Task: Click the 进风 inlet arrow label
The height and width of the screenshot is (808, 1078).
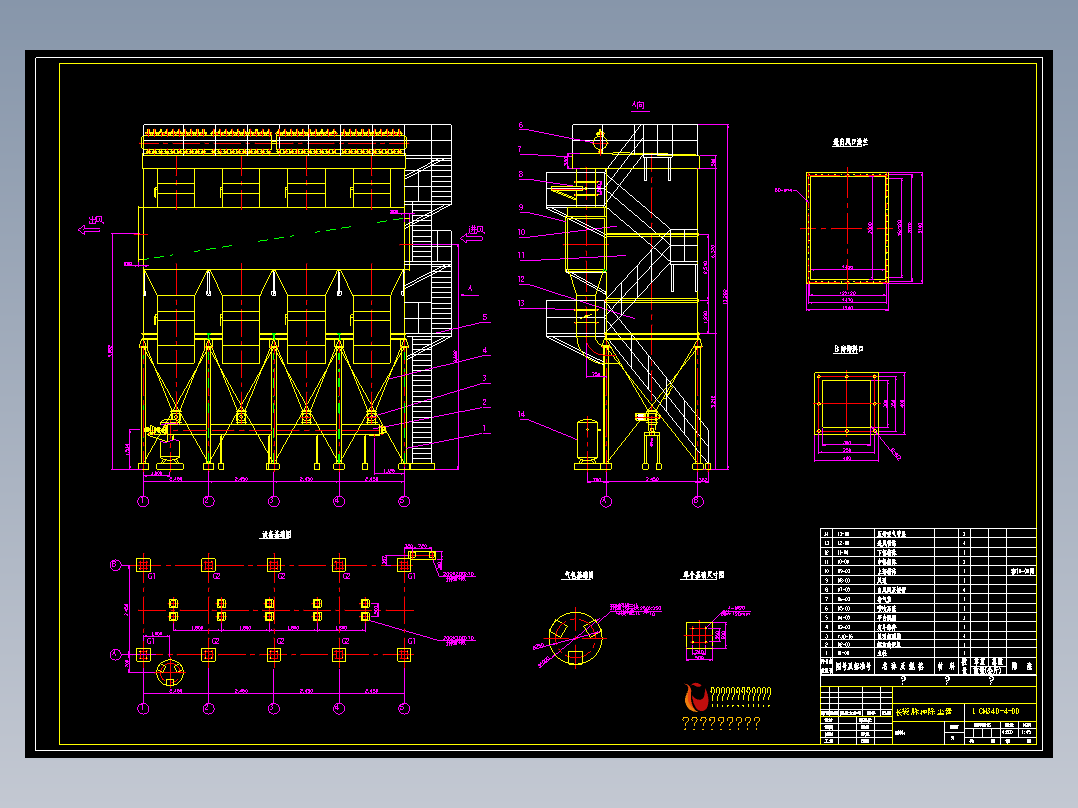Action: (x=472, y=234)
